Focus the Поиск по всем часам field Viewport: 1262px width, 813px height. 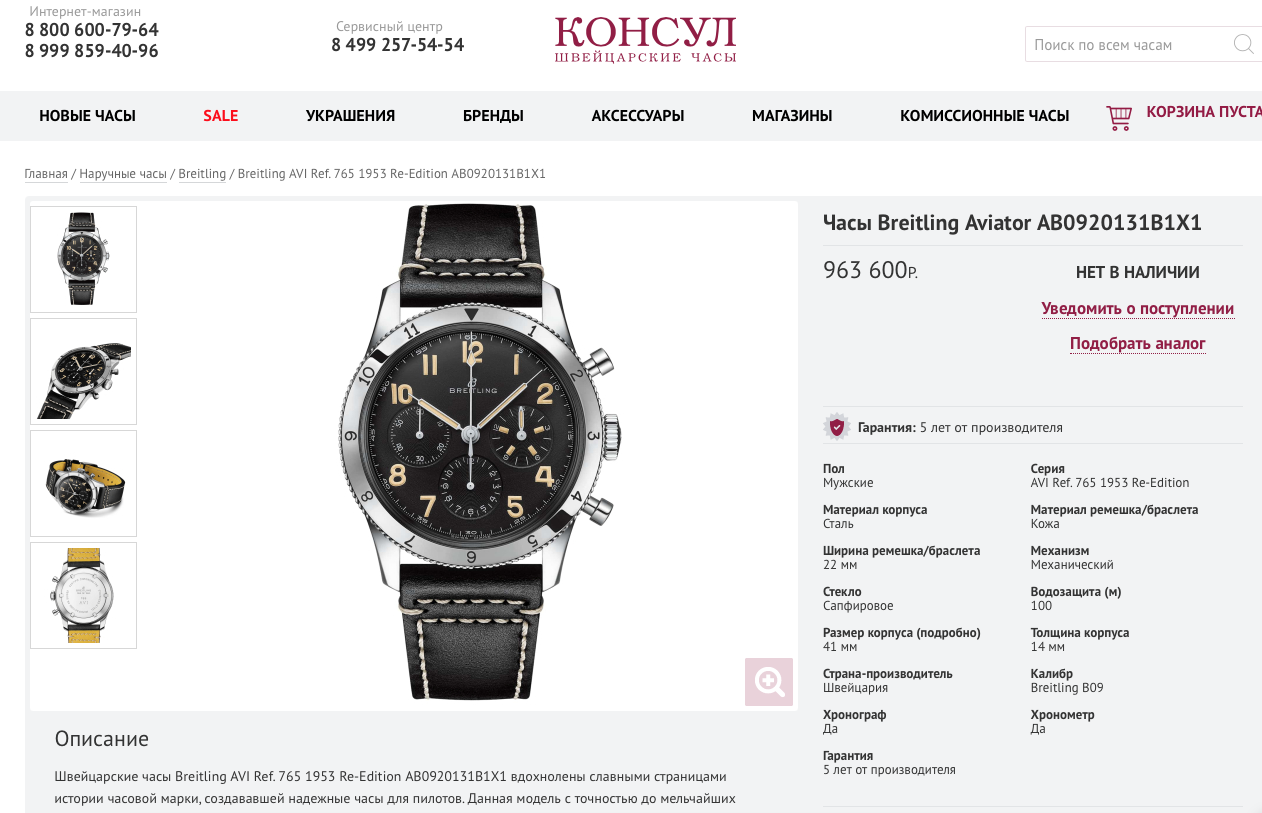pos(1128,44)
